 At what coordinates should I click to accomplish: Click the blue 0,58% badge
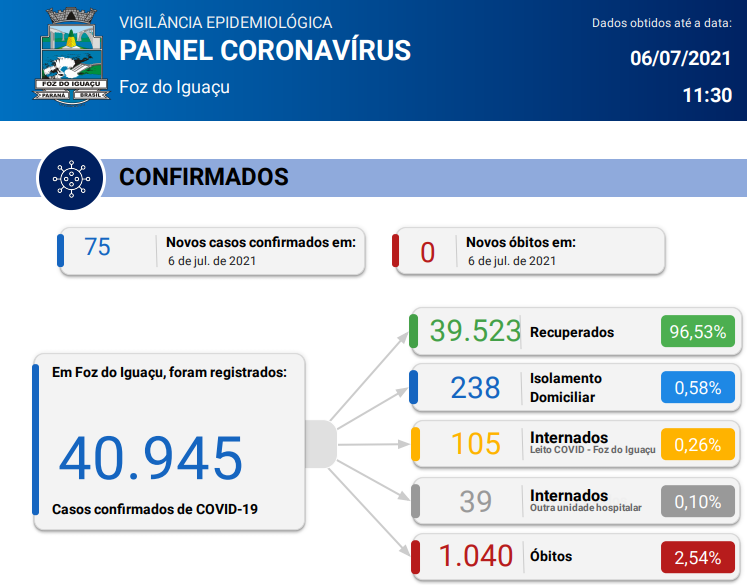697,387
